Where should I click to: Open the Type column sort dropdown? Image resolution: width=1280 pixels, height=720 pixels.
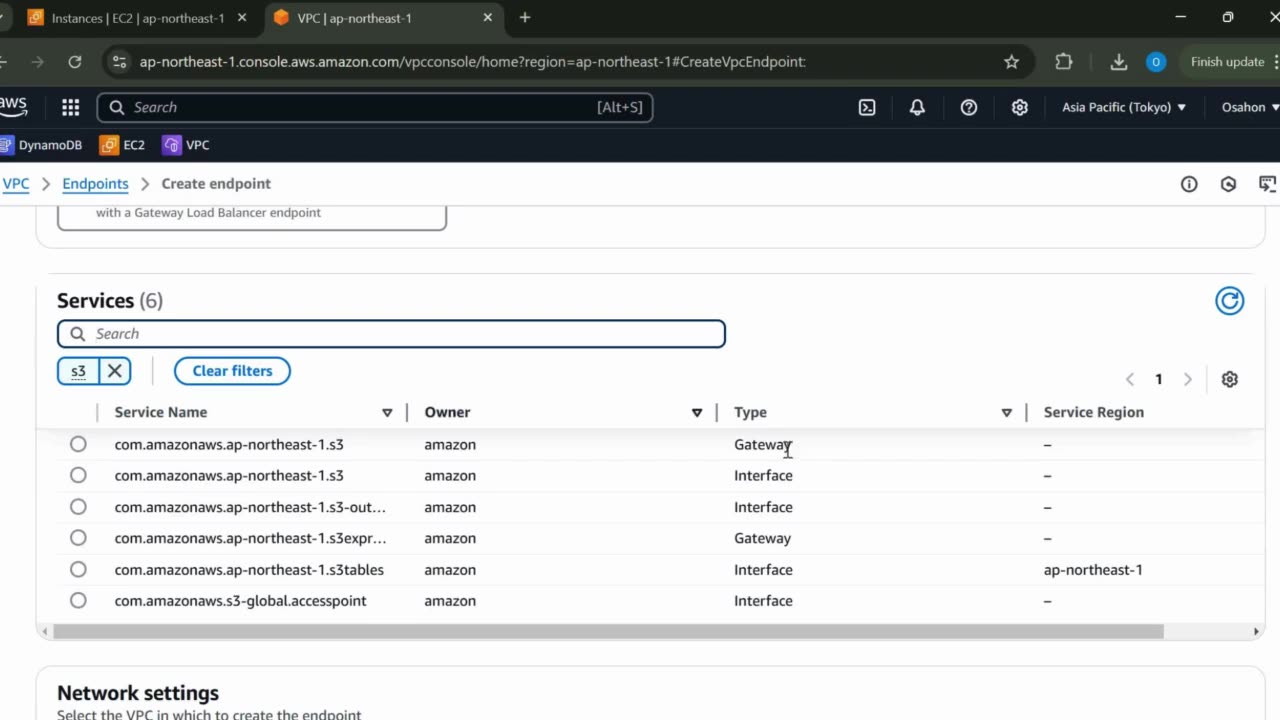(1007, 412)
